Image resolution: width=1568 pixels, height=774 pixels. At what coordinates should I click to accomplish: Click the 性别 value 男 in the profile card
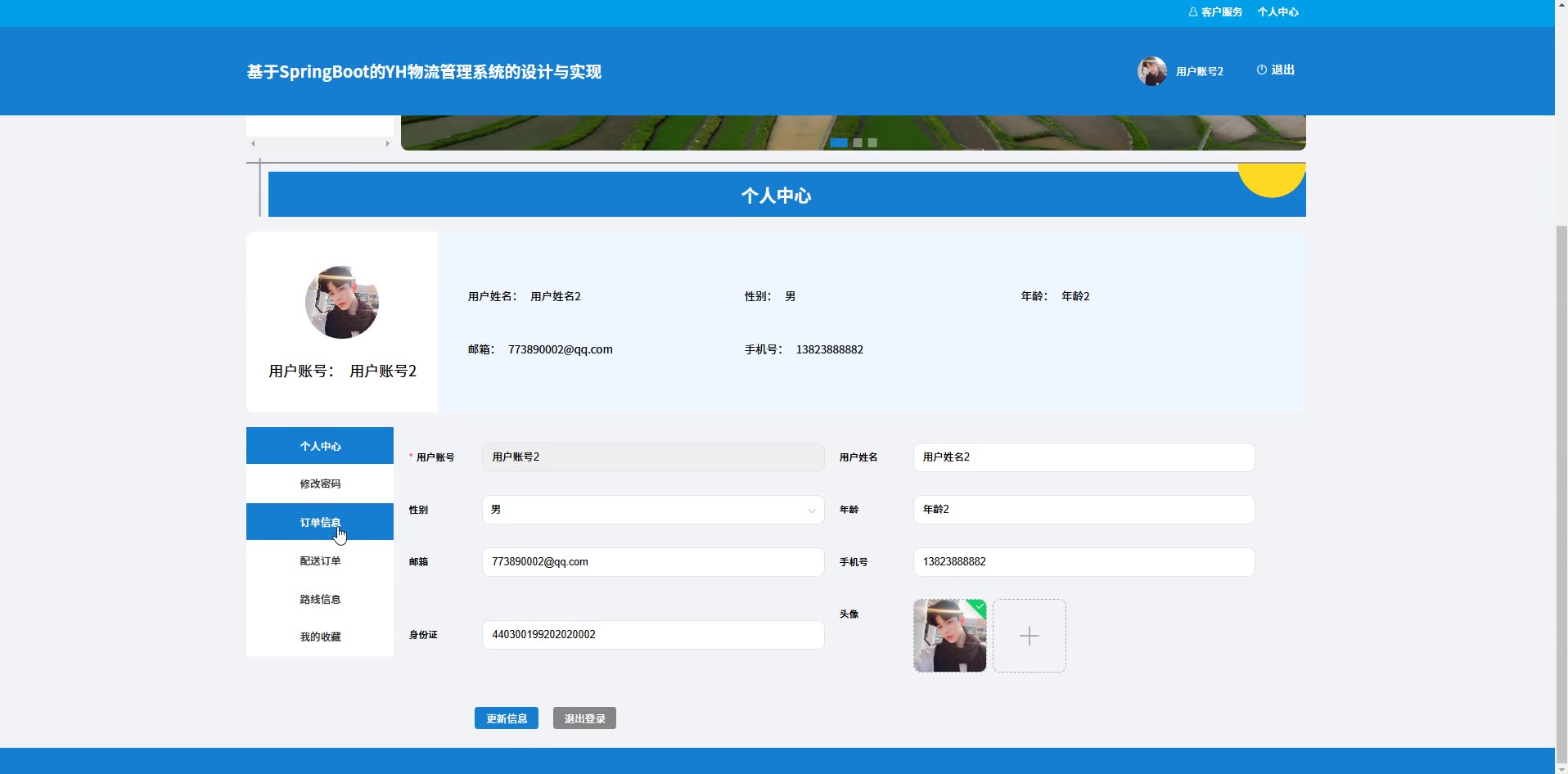(x=791, y=296)
